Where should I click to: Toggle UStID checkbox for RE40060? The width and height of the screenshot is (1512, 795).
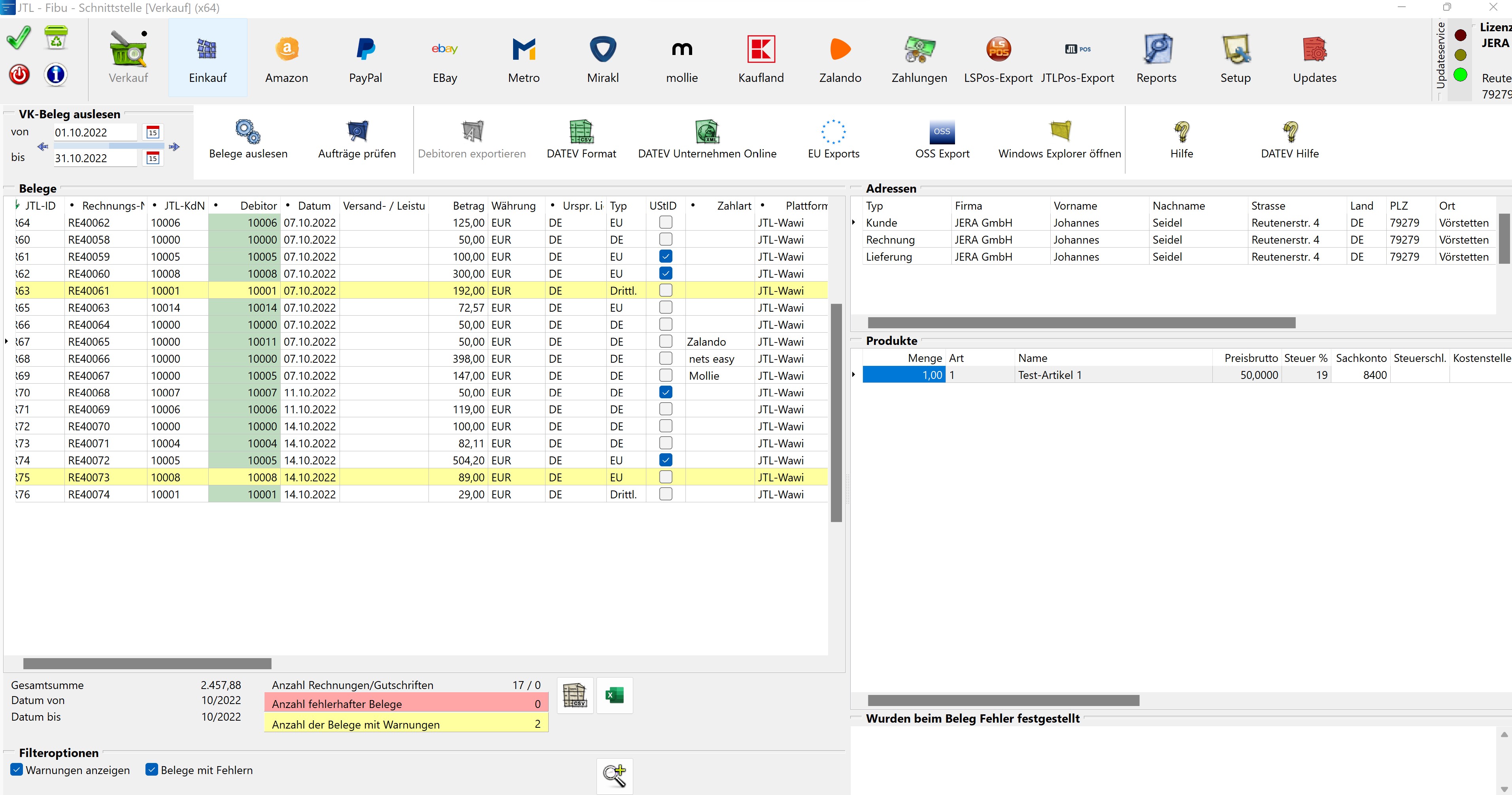666,274
